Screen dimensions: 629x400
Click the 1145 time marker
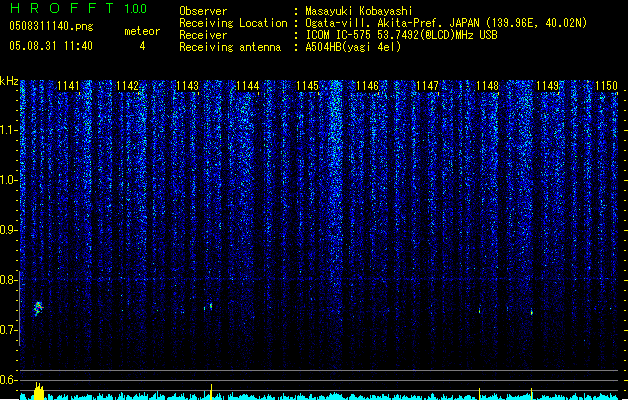[x=308, y=86]
